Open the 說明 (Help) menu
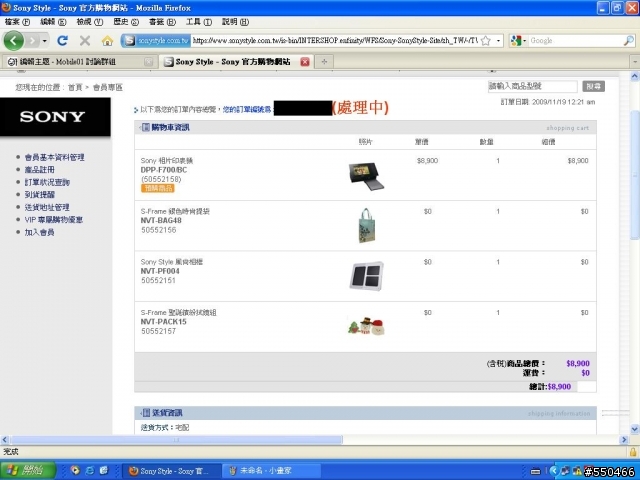This screenshot has height=480, width=640. click(235, 22)
